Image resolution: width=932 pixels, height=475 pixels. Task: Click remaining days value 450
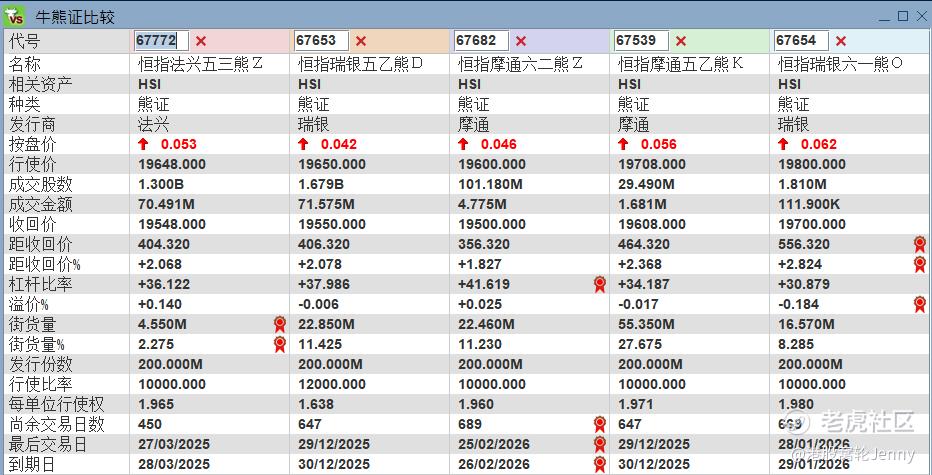(150, 424)
